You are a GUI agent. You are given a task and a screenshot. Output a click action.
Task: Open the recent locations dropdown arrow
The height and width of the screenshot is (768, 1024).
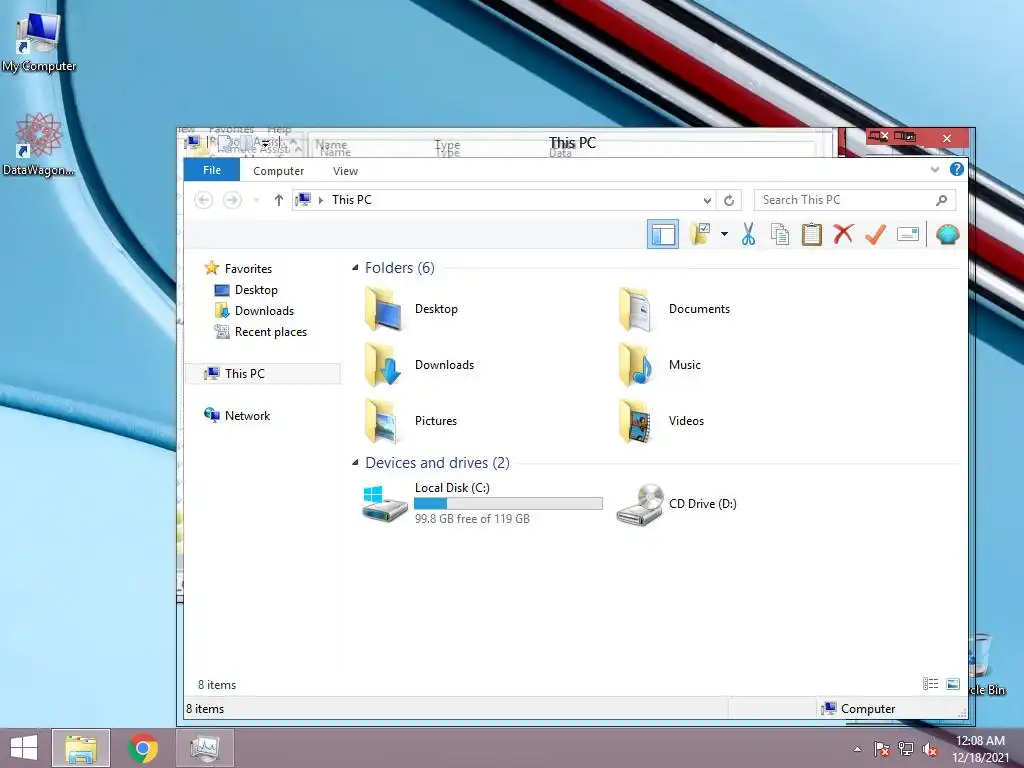(x=257, y=200)
